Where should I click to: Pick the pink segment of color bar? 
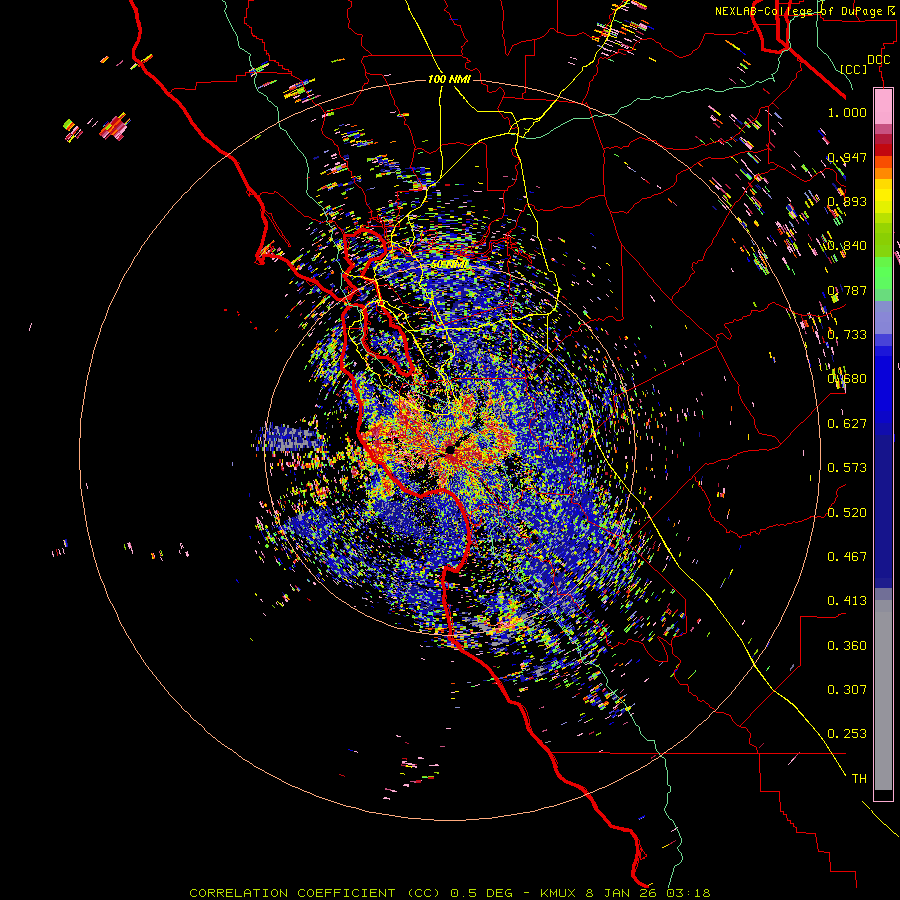883,106
